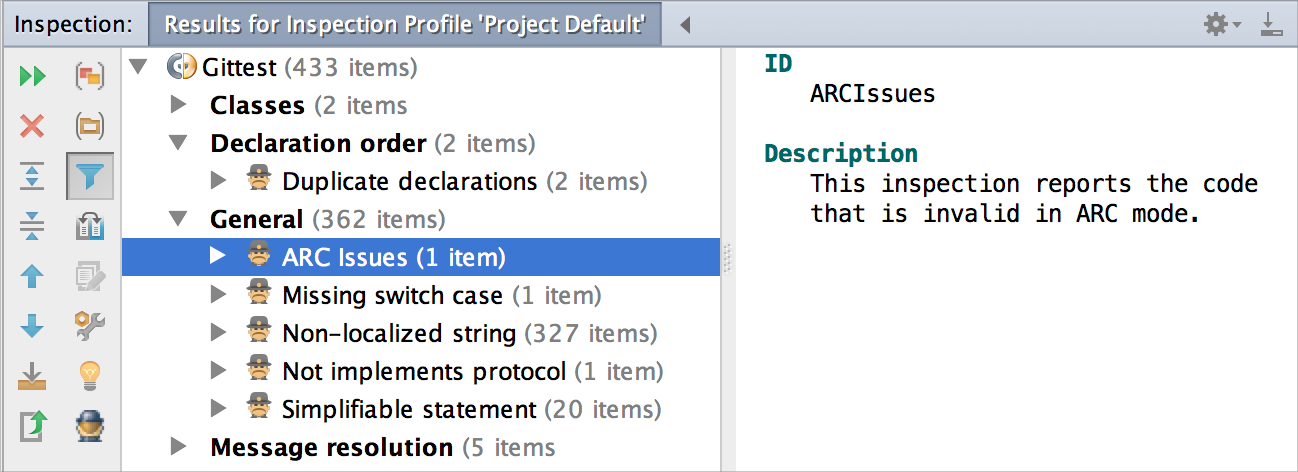Select the 'Project Default' results tab
Viewport: 1298px width, 472px height.
[x=404, y=25]
